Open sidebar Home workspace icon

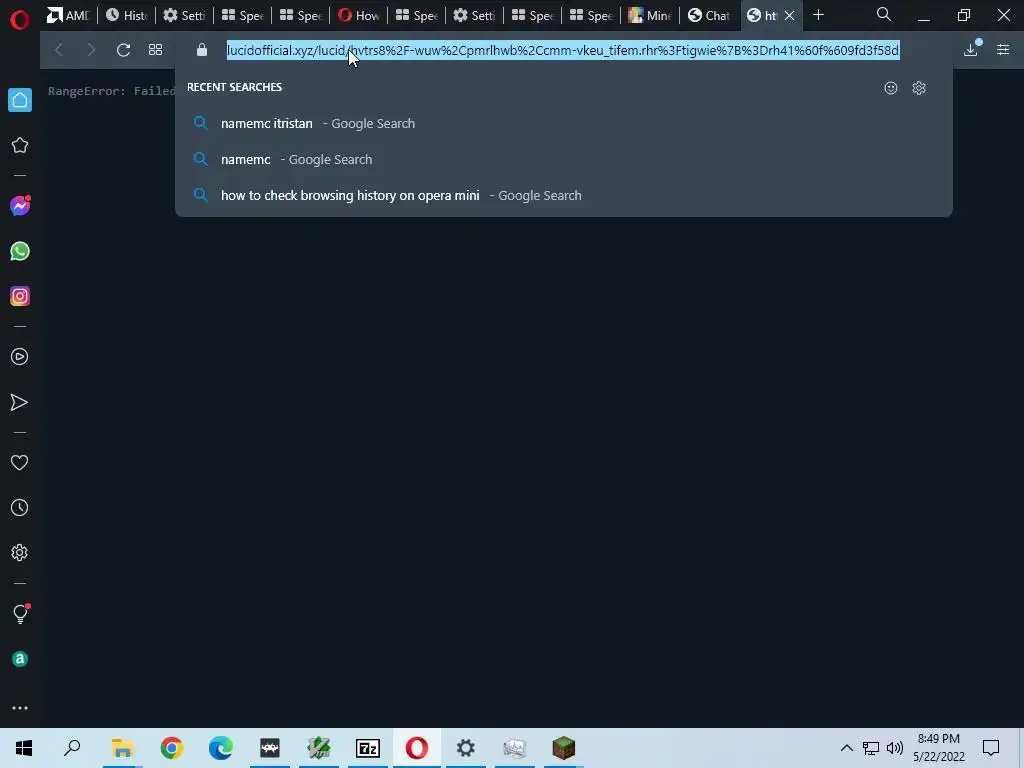click(x=20, y=100)
